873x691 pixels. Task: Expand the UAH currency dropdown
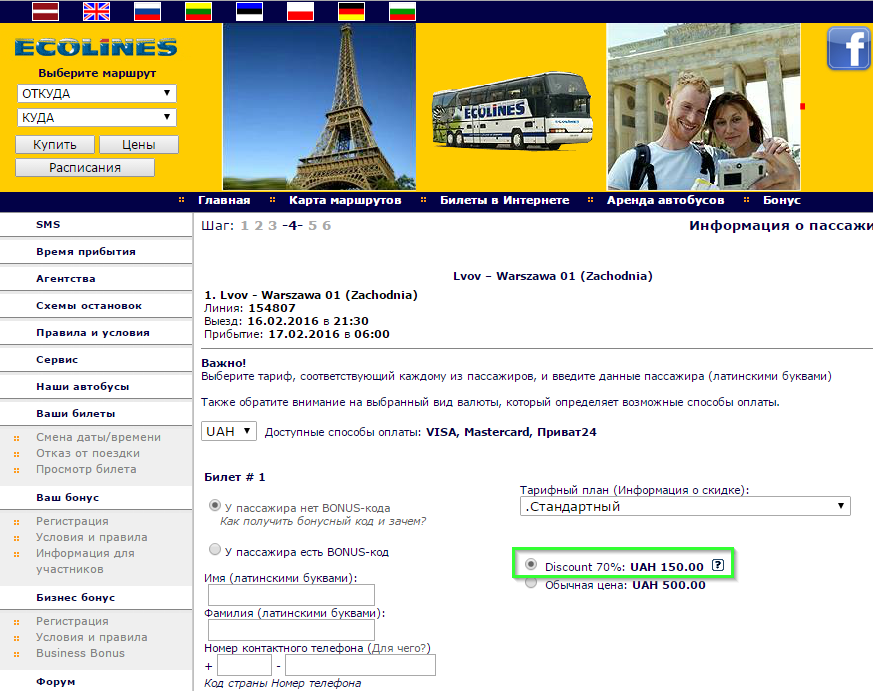point(229,432)
